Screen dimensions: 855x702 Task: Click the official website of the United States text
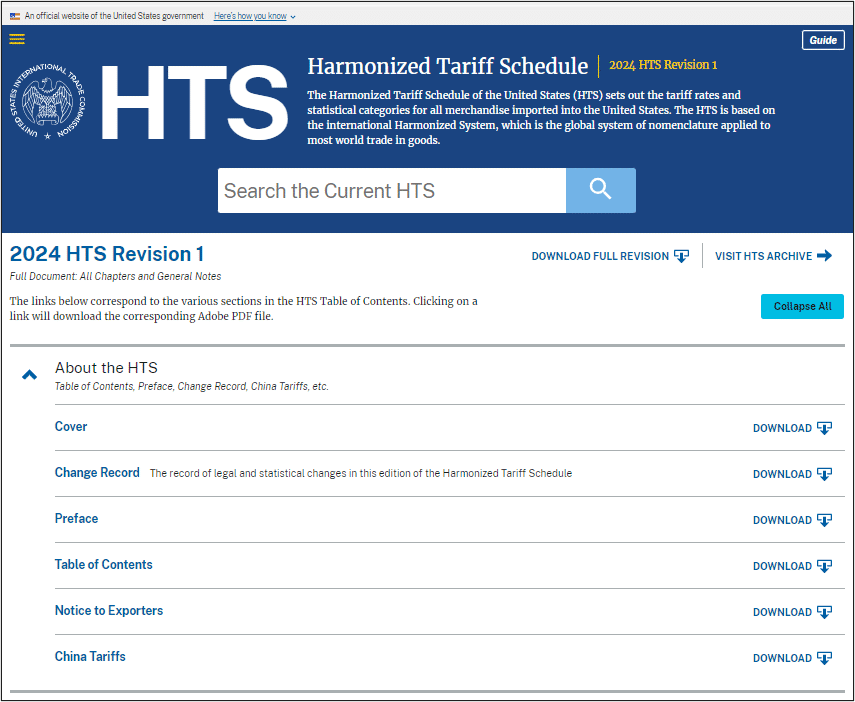point(114,16)
